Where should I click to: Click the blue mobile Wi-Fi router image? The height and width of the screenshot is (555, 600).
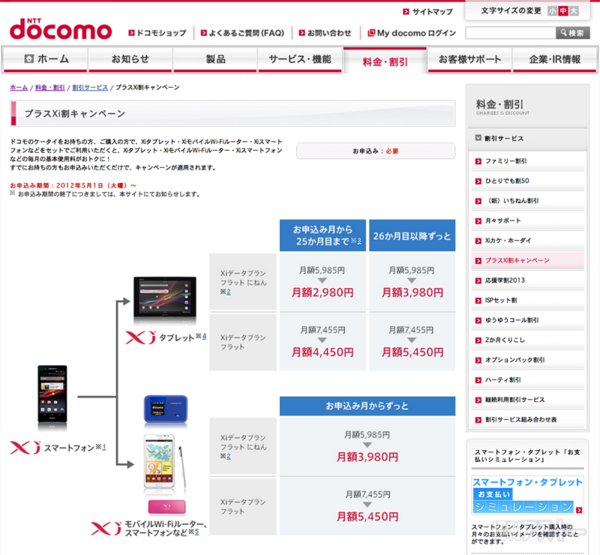[x=166, y=410]
